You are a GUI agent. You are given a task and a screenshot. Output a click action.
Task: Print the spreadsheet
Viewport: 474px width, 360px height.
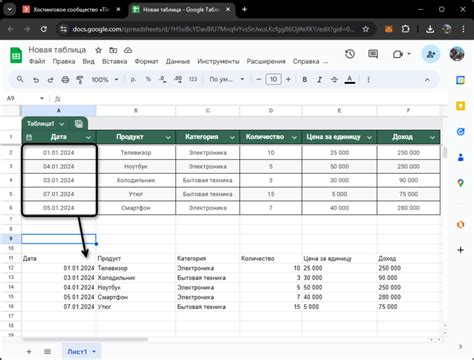65,80
